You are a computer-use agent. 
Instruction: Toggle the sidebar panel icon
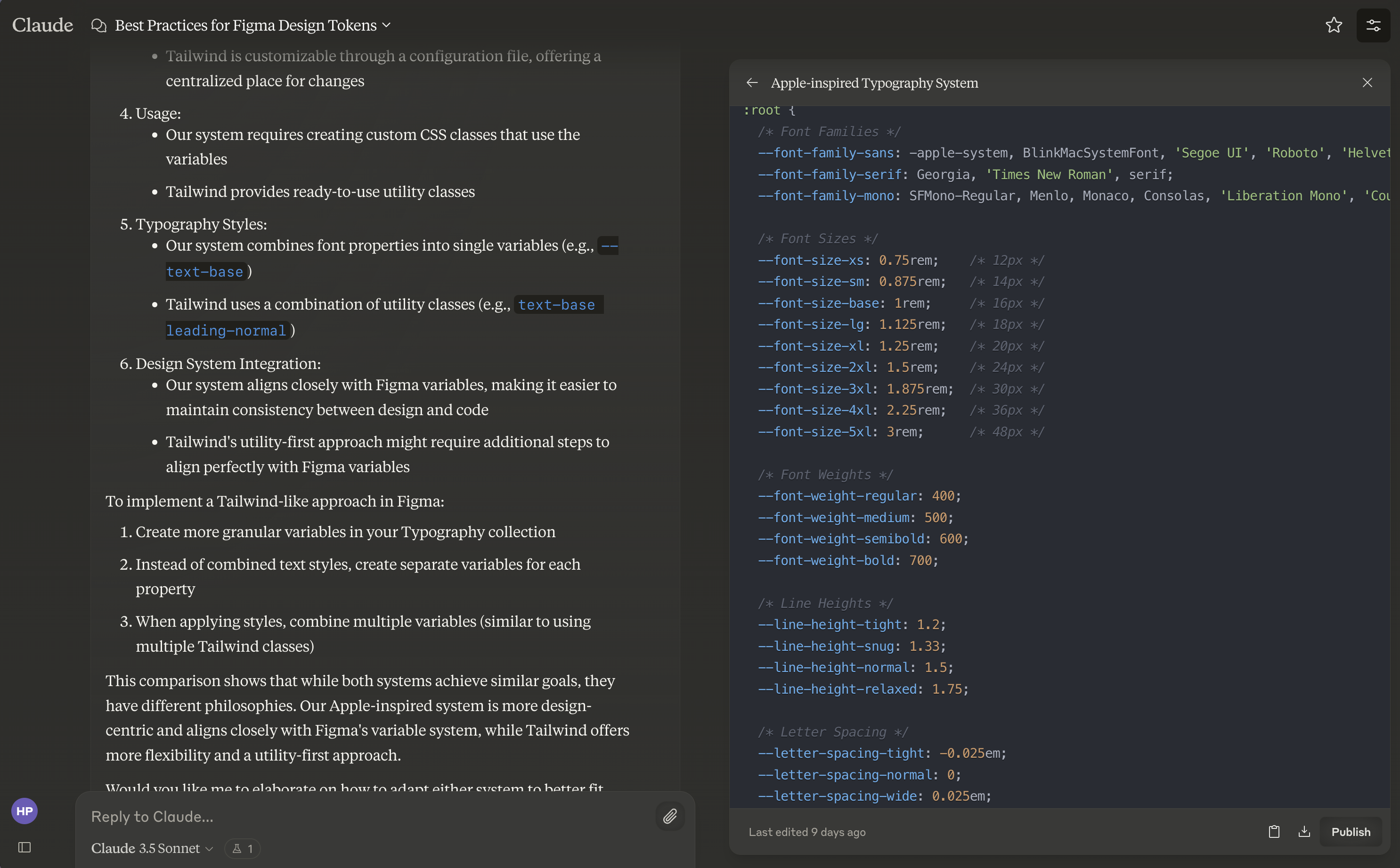24,847
